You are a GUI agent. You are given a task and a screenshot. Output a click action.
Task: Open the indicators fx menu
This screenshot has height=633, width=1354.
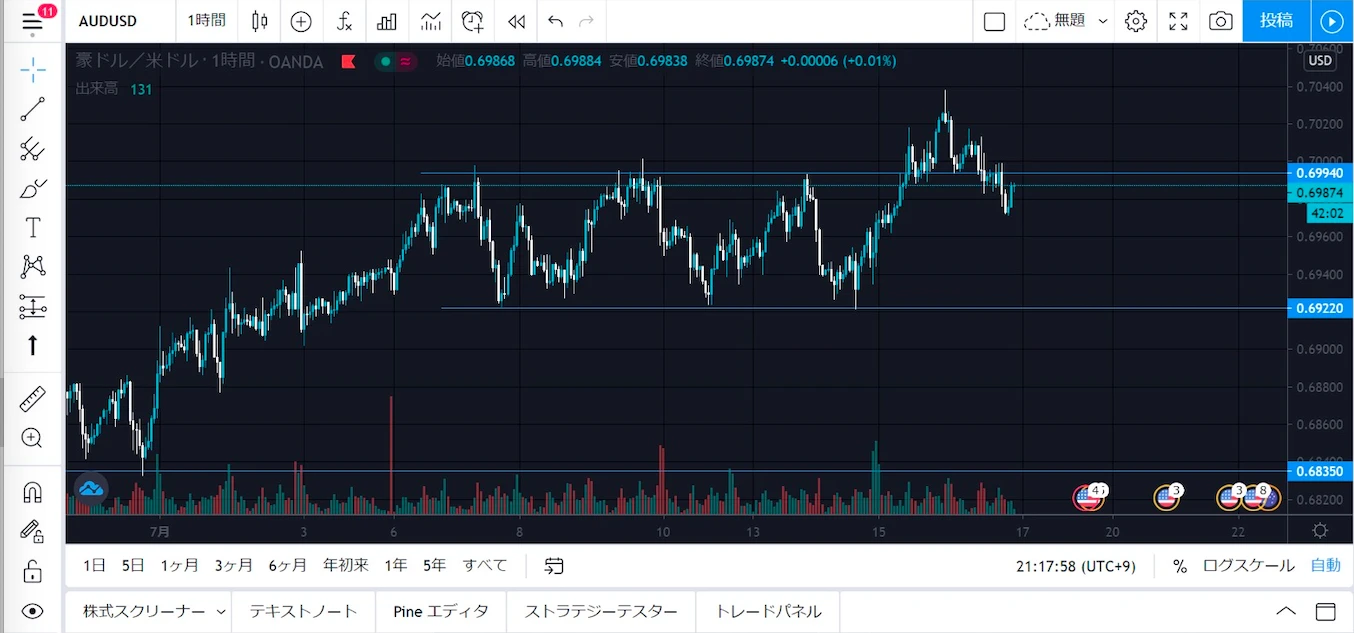point(344,21)
